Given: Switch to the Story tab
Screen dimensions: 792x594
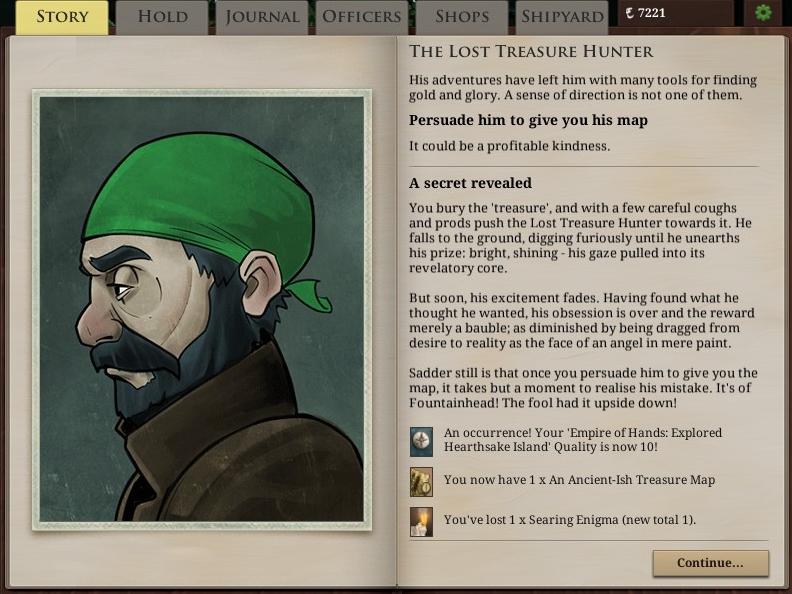Looking at the screenshot, I should tap(62, 17).
